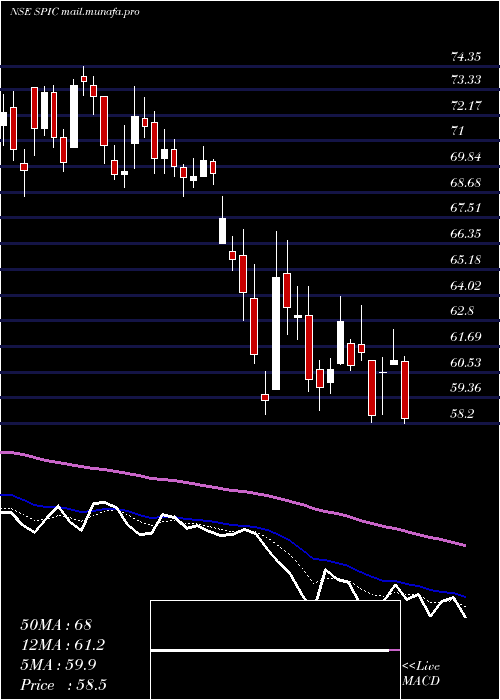Click the 58.2 price axis label
This screenshot has height=700, width=500.
tap(462, 414)
